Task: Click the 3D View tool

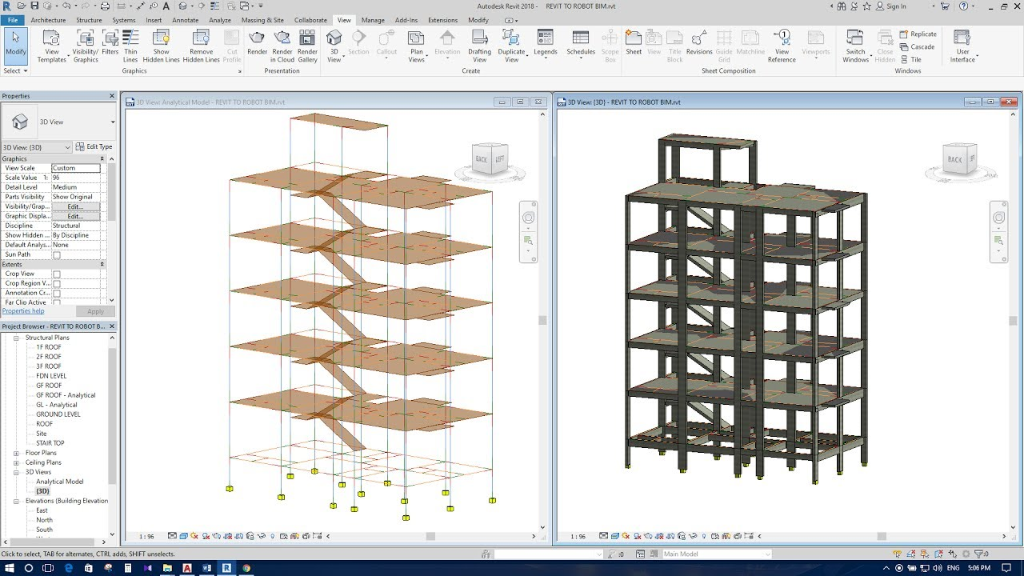Action: [x=334, y=46]
